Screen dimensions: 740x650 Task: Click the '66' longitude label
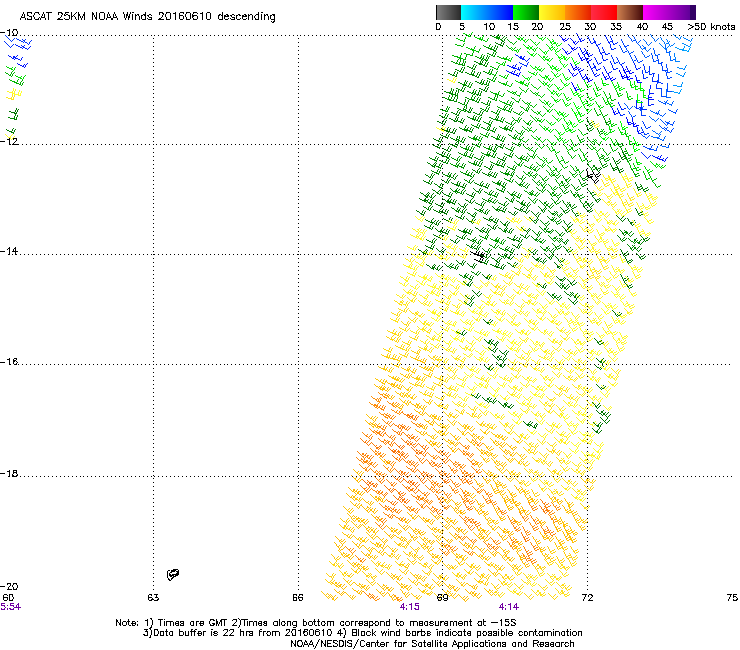pos(297,598)
